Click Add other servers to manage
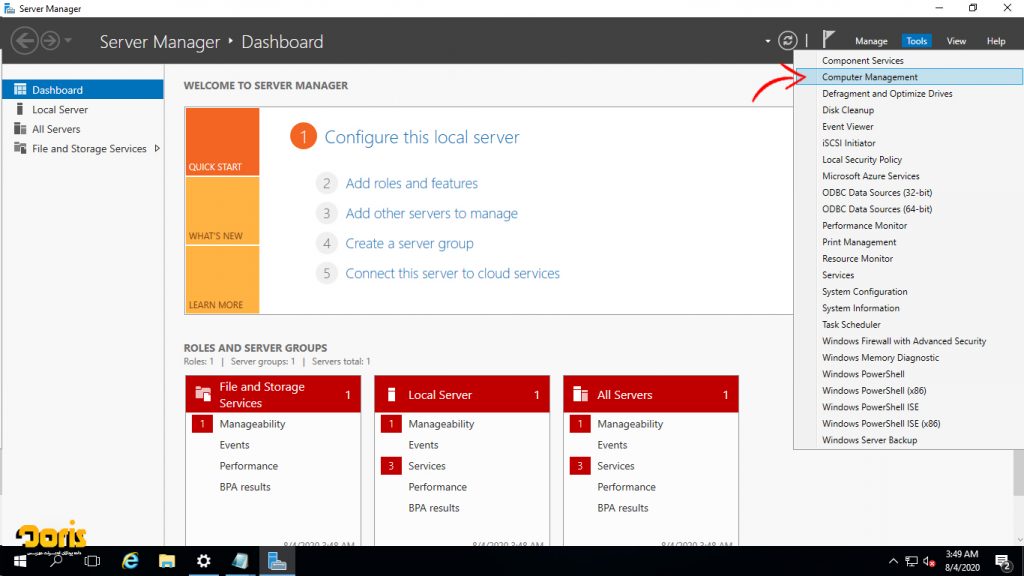Screen dimensions: 1024x576 [432, 214]
